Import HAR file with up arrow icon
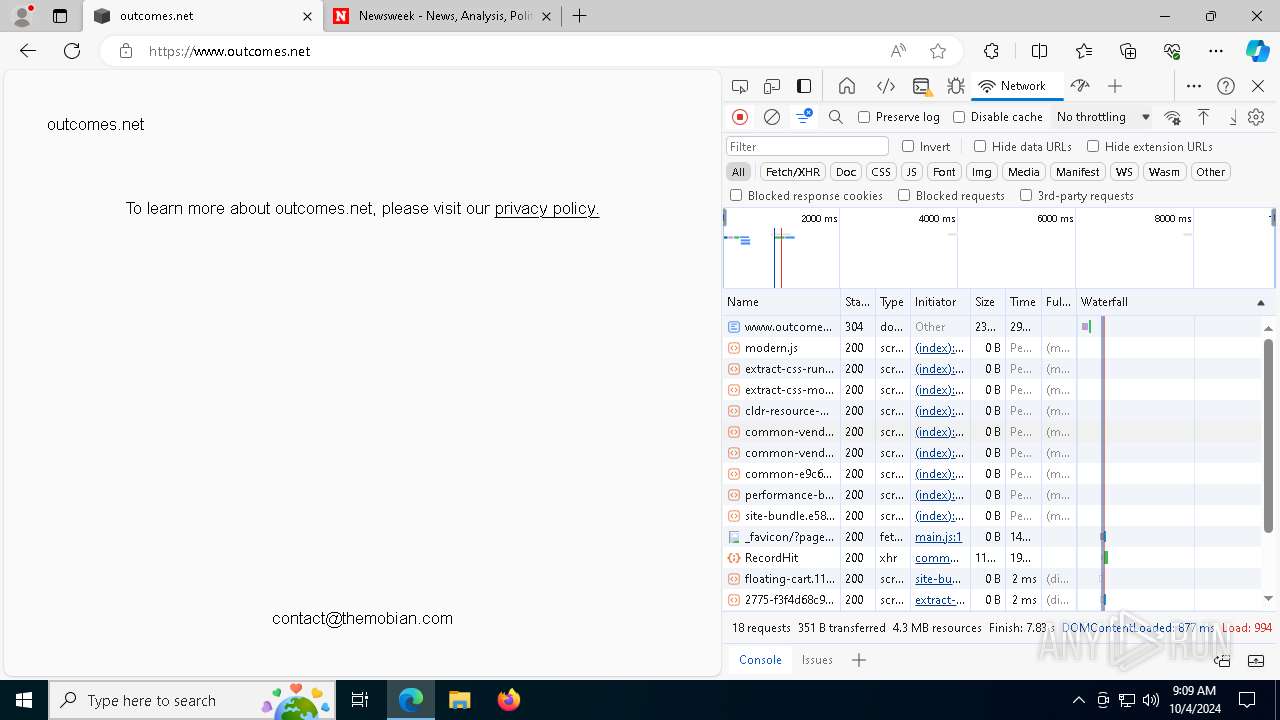The width and height of the screenshot is (1280, 720). click(1204, 117)
